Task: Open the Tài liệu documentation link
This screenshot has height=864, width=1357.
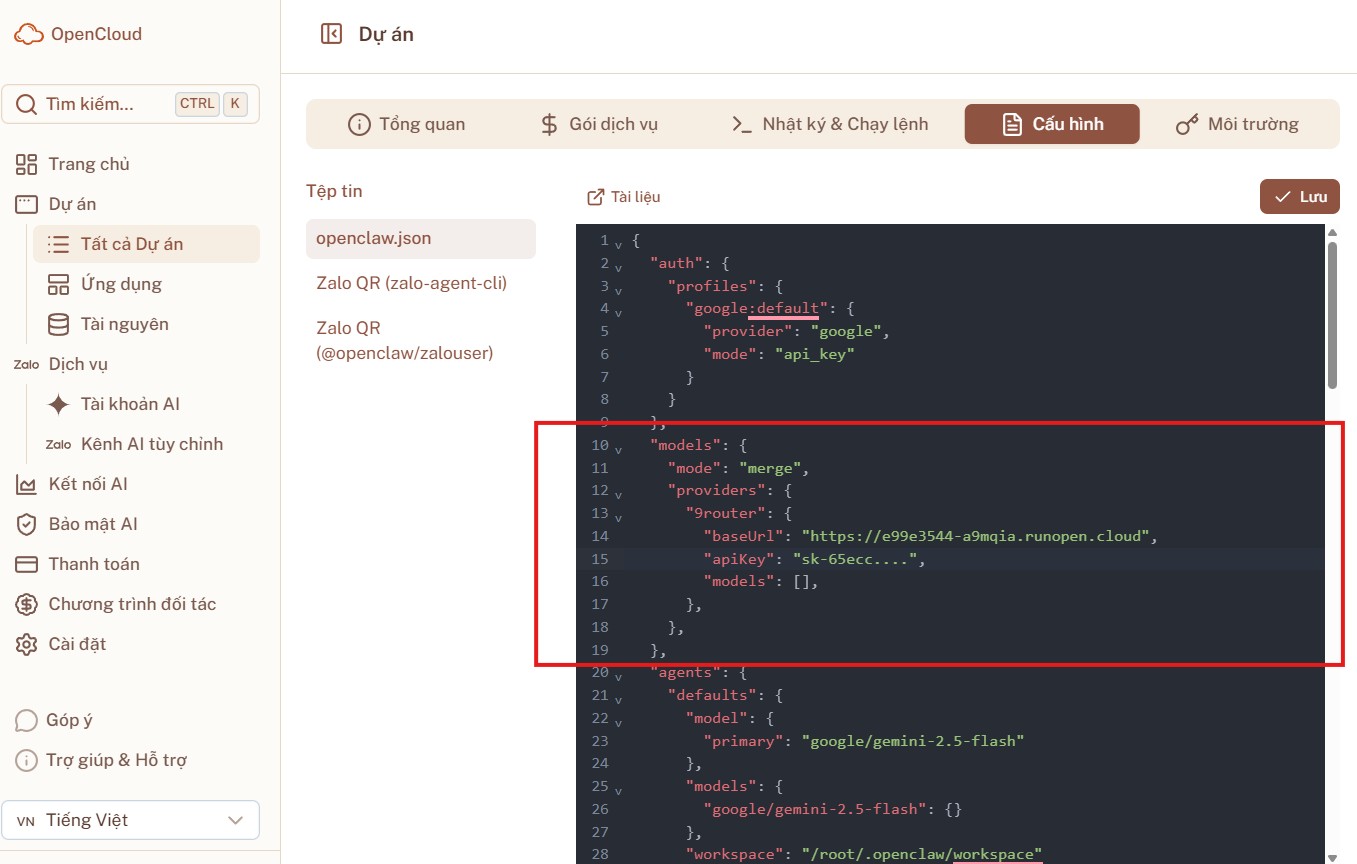Action: coord(623,197)
